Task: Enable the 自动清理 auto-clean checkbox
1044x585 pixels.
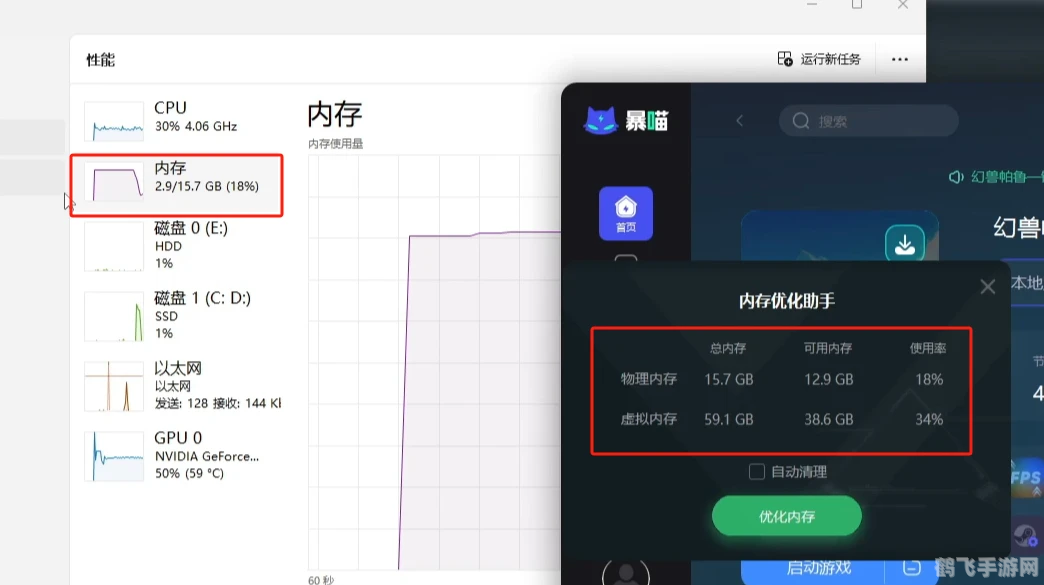Action: 757,471
